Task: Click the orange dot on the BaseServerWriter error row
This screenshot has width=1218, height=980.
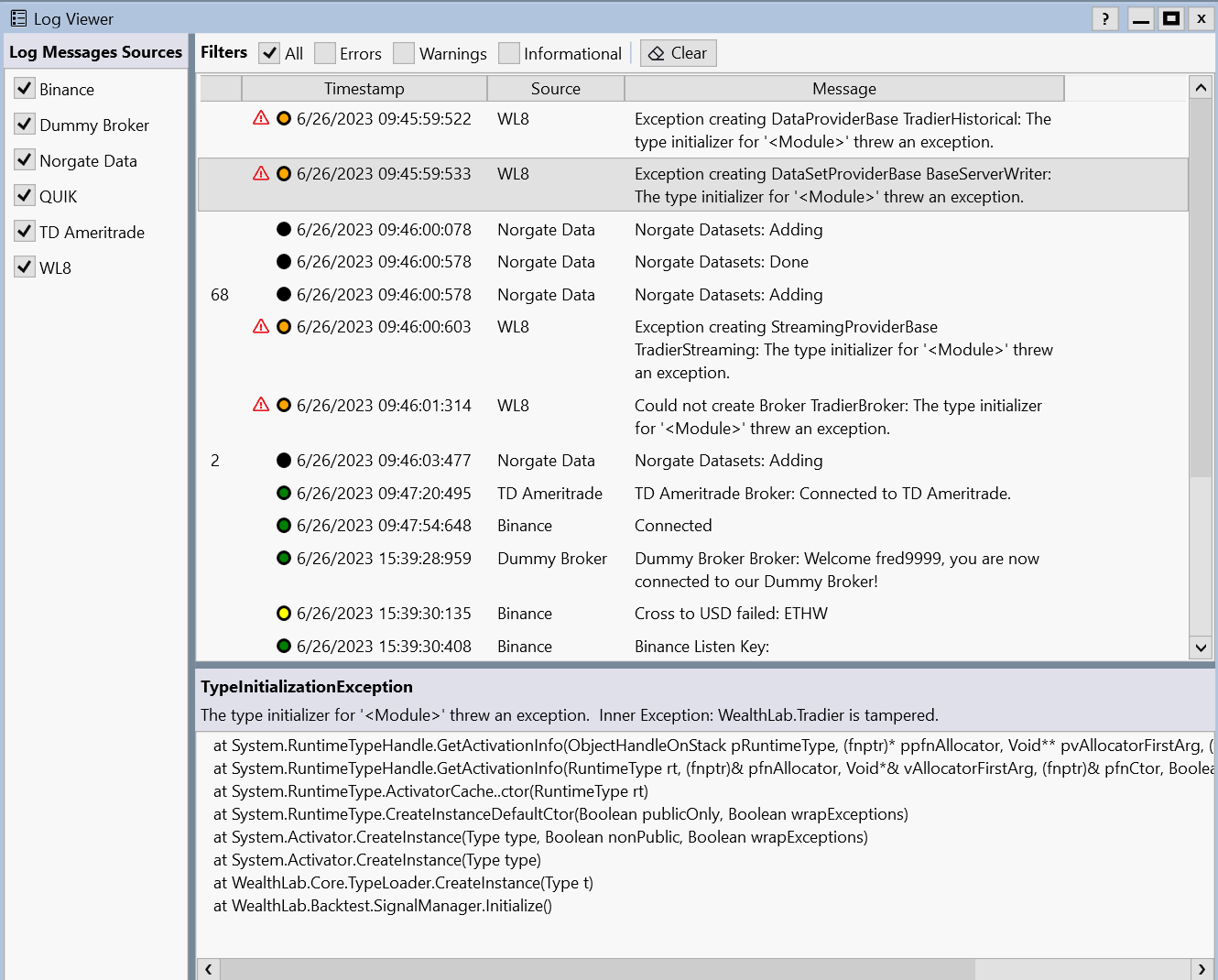Action: [x=284, y=174]
